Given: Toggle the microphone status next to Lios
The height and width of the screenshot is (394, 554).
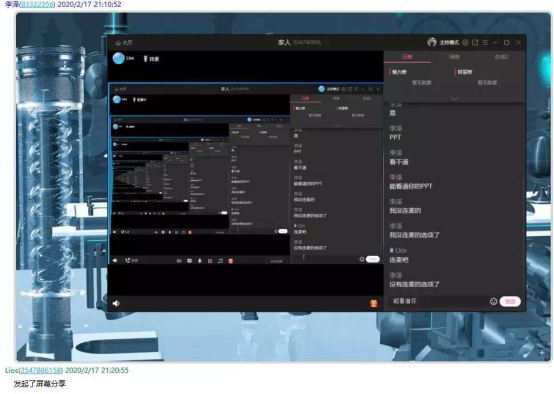Looking at the screenshot, I should click(x=151, y=59).
